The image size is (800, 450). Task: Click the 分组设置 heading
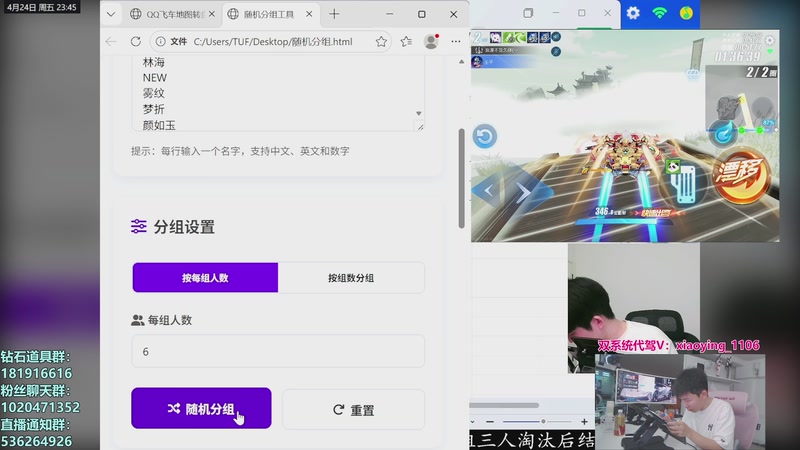point(184,227)
